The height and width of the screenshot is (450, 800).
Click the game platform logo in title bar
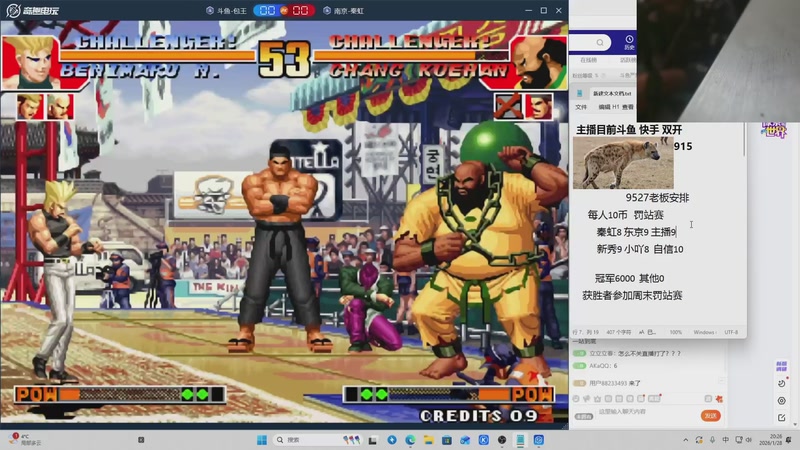pos(33,10)
